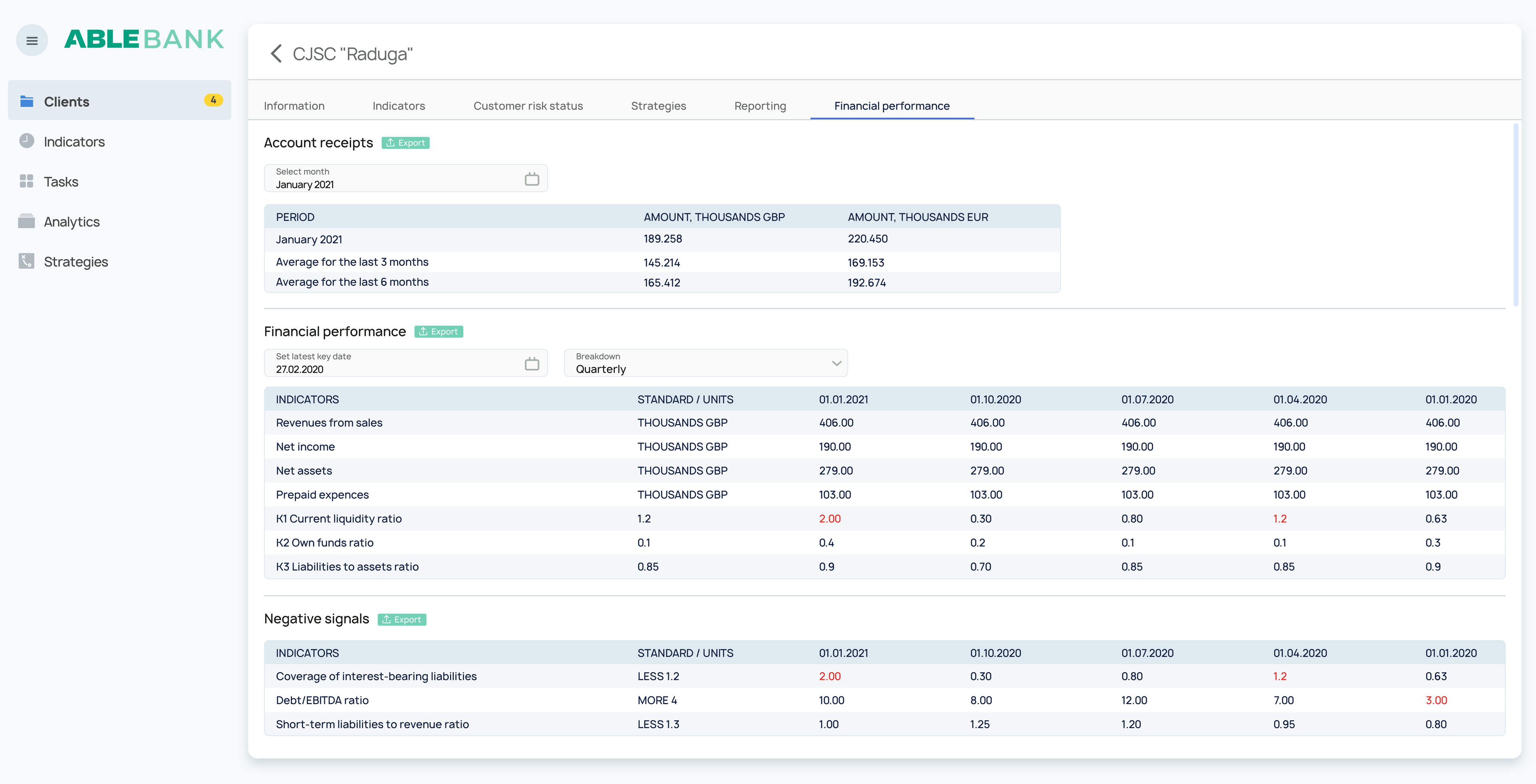Open the Select month January 2021 picker
The image size is (1536, 784).
coord(394,178)
